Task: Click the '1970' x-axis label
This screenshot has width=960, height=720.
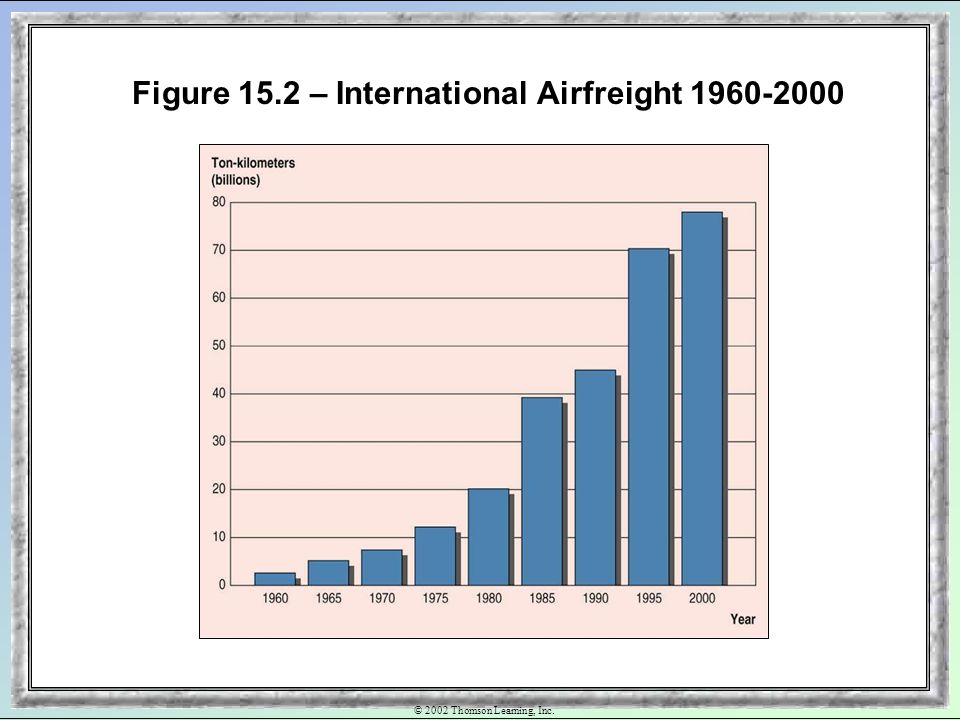Action: coord(382,598)
